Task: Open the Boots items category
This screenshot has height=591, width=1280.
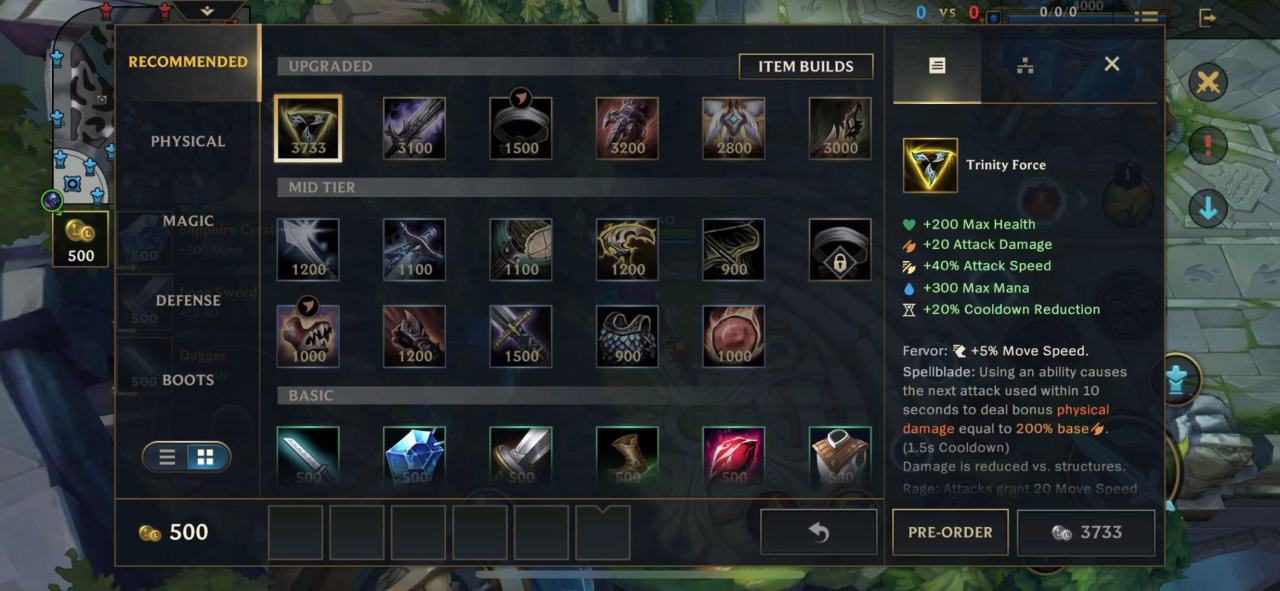Action: point(188,380)
